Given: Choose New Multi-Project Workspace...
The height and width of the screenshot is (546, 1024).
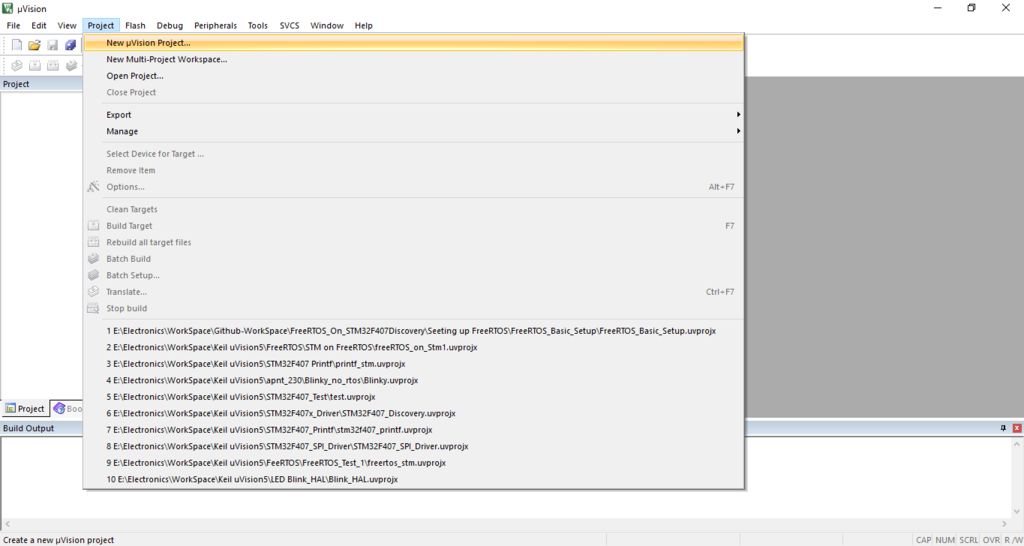Looking at the screenshot, I should tap(413, 59).
